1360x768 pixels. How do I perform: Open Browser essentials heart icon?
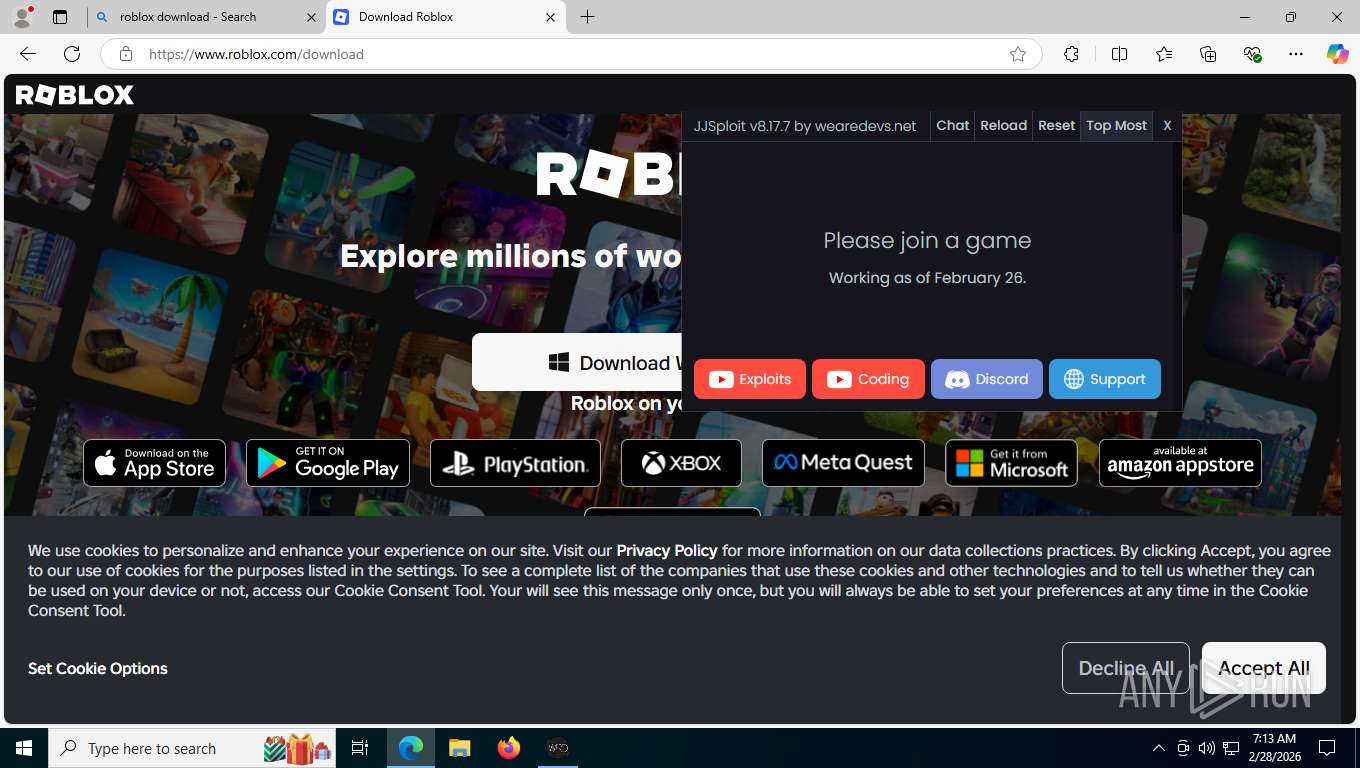pyautogui.click(x=1252, y=54)
